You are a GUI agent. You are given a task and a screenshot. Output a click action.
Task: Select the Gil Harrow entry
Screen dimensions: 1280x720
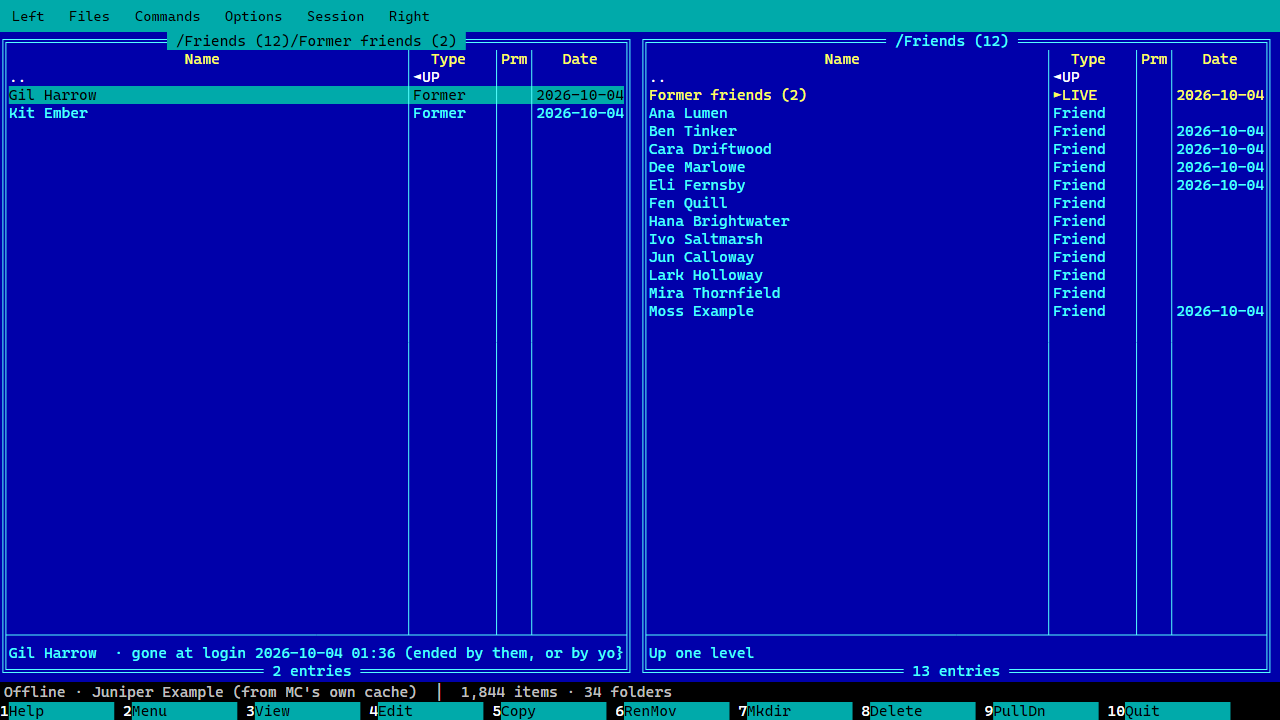(x=316, y=95)
